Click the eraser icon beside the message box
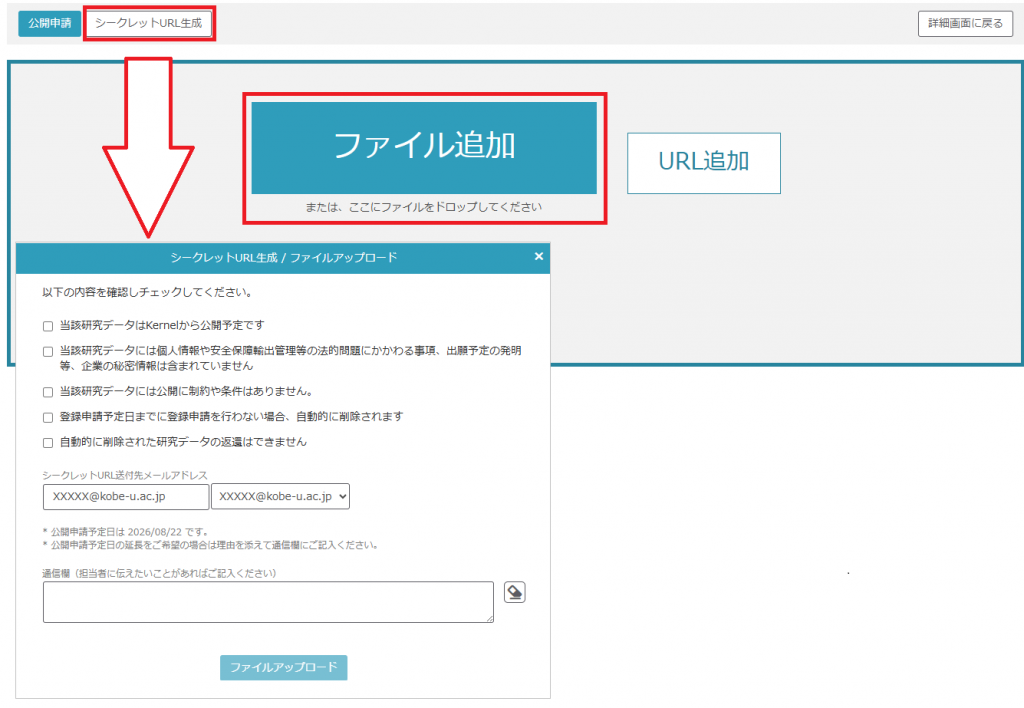This screenshot has width=1024, height=708. (515, 592)
